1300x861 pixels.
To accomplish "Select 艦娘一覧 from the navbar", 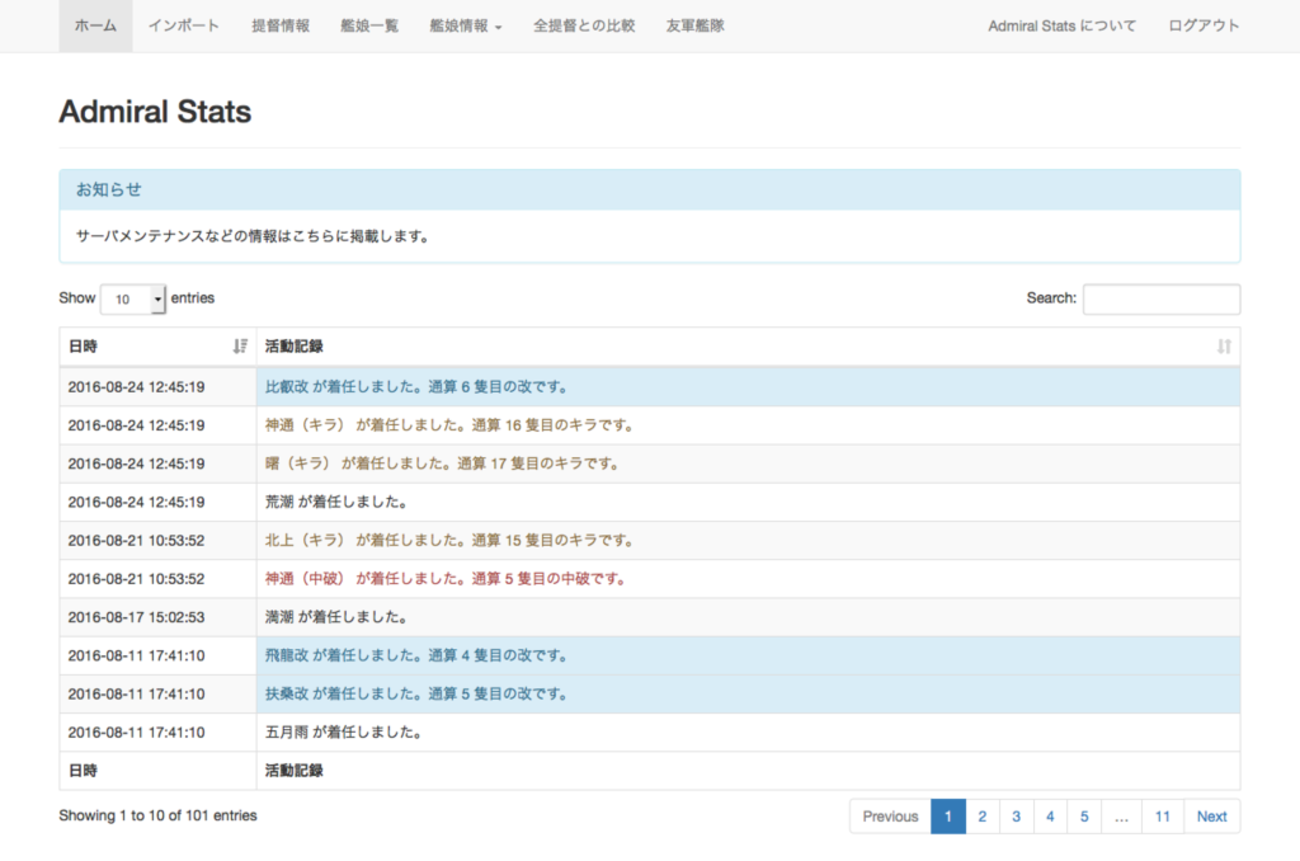I will [369, 26].
